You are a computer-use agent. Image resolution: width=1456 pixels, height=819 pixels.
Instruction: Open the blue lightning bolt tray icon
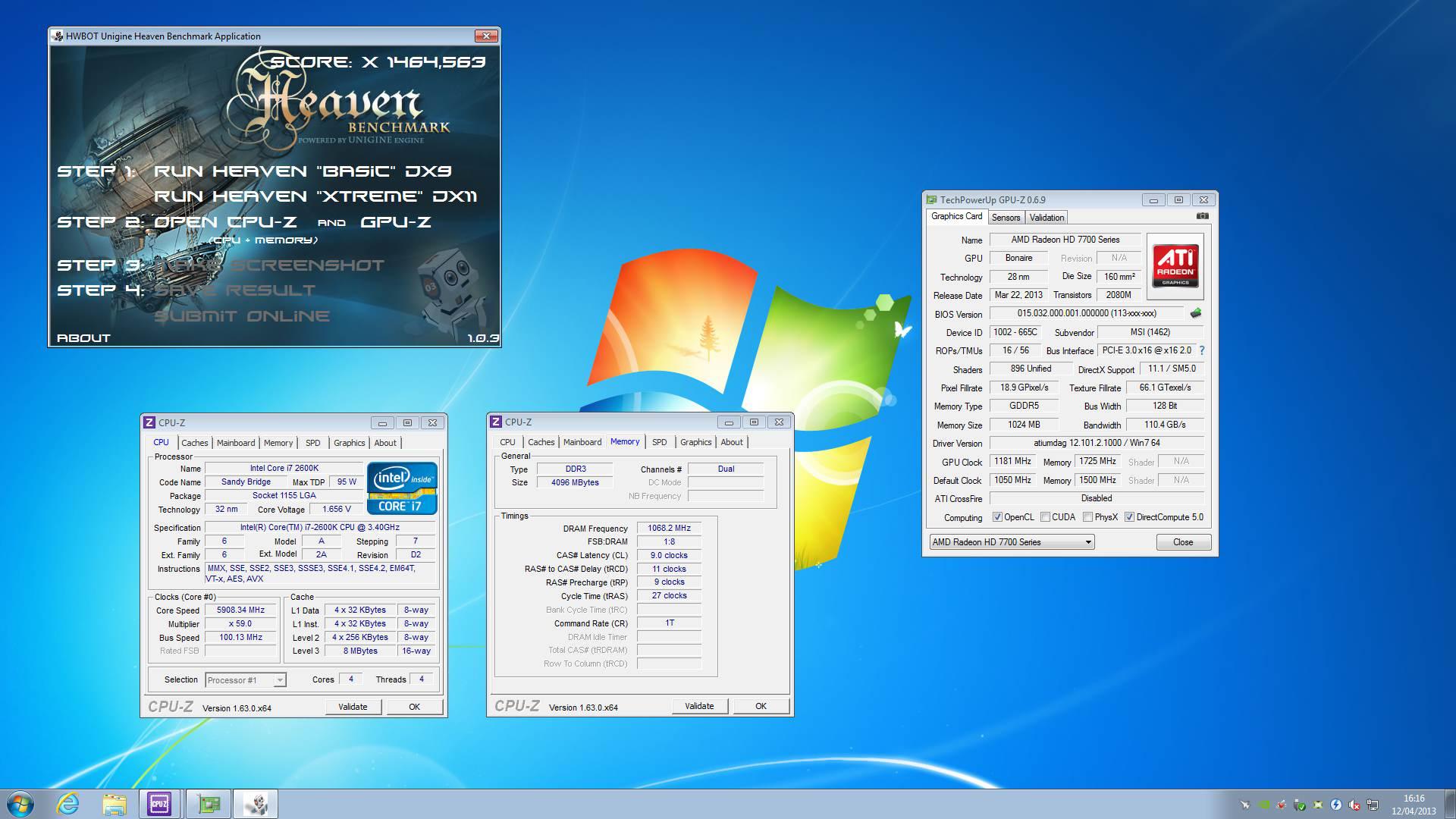pos(1336,805)
